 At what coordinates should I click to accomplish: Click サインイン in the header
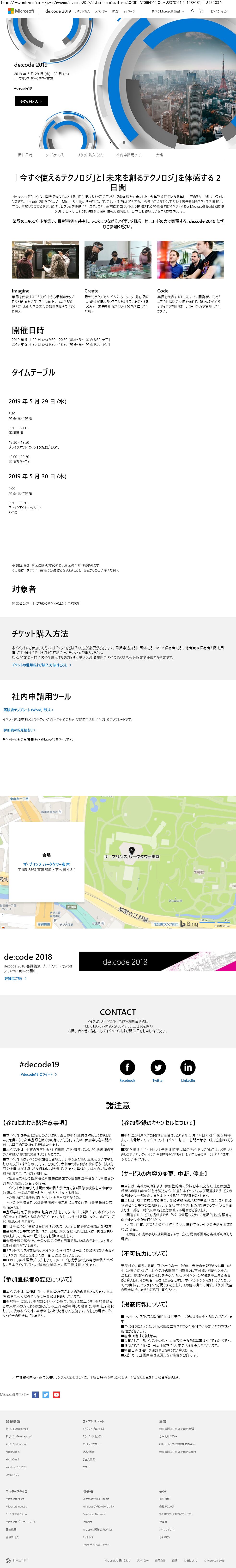tap(219, 11)
